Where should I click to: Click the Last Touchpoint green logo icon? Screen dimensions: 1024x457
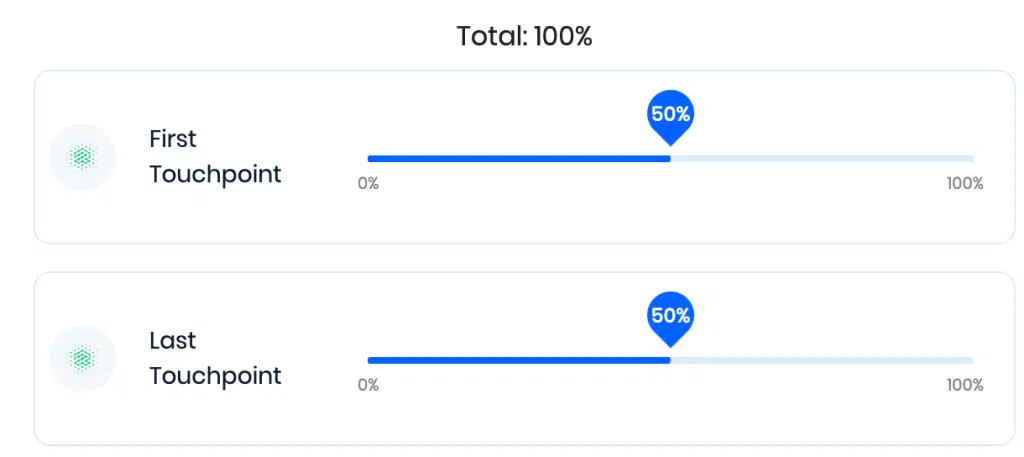(82, 358)
